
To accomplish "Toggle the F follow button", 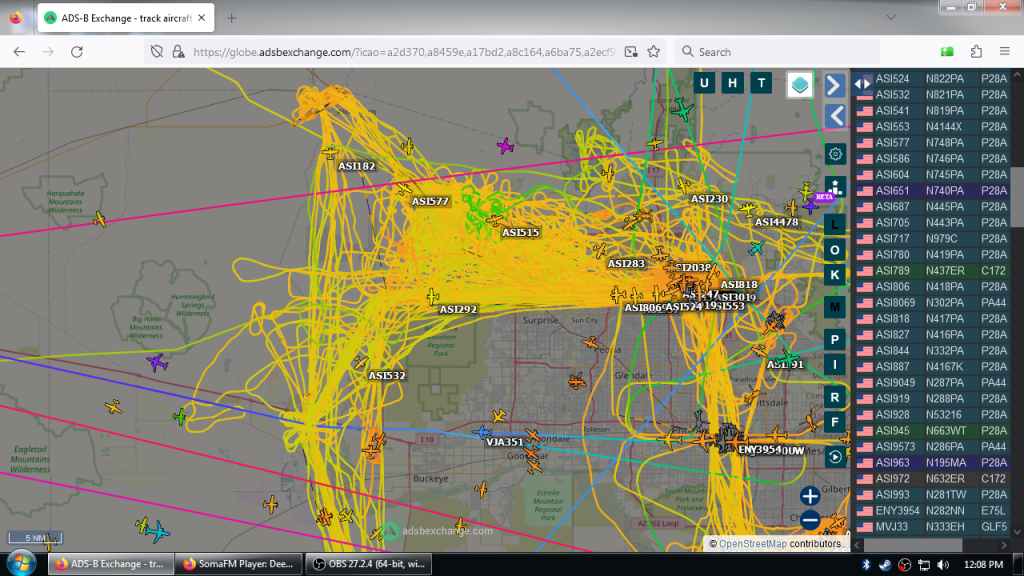I will coord(835,422).
